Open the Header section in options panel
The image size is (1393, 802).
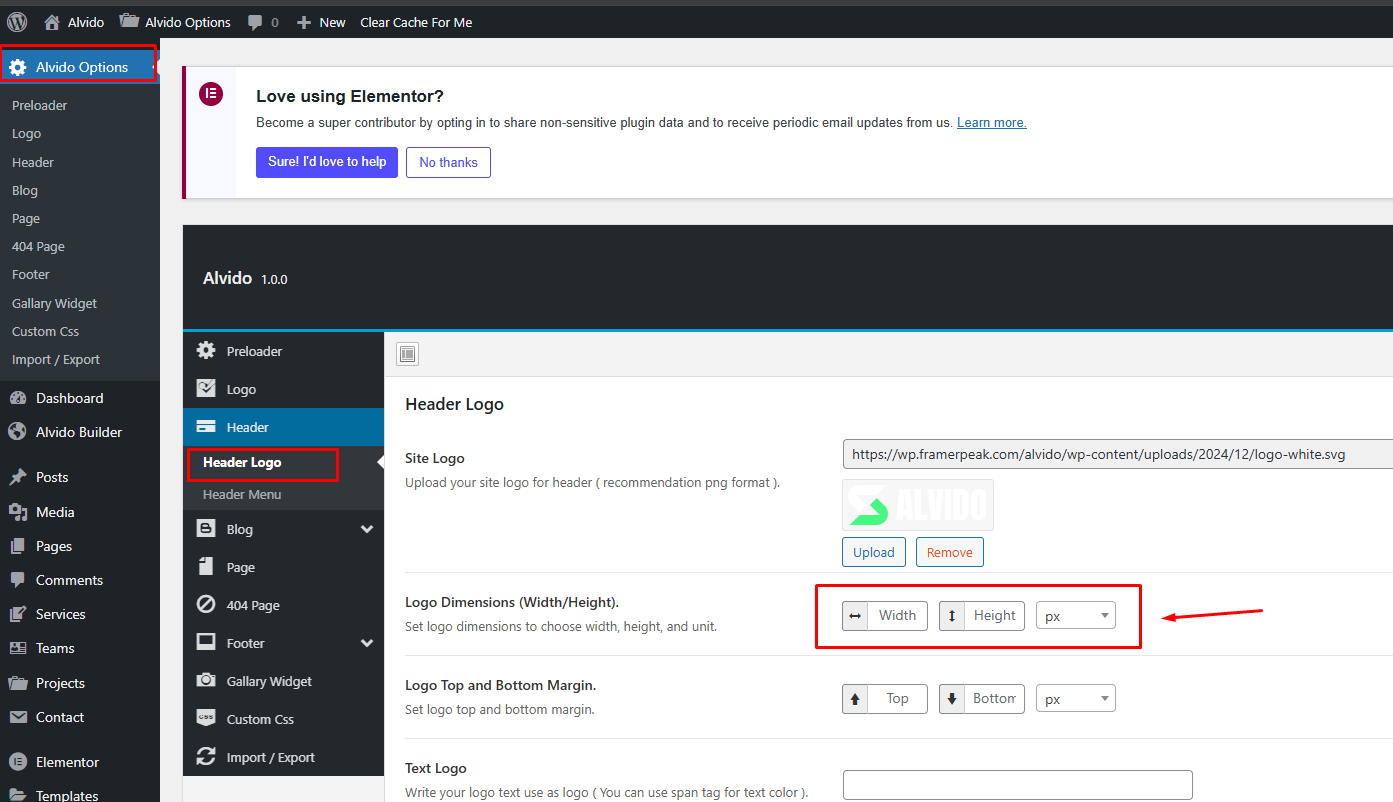click(283, 427)
